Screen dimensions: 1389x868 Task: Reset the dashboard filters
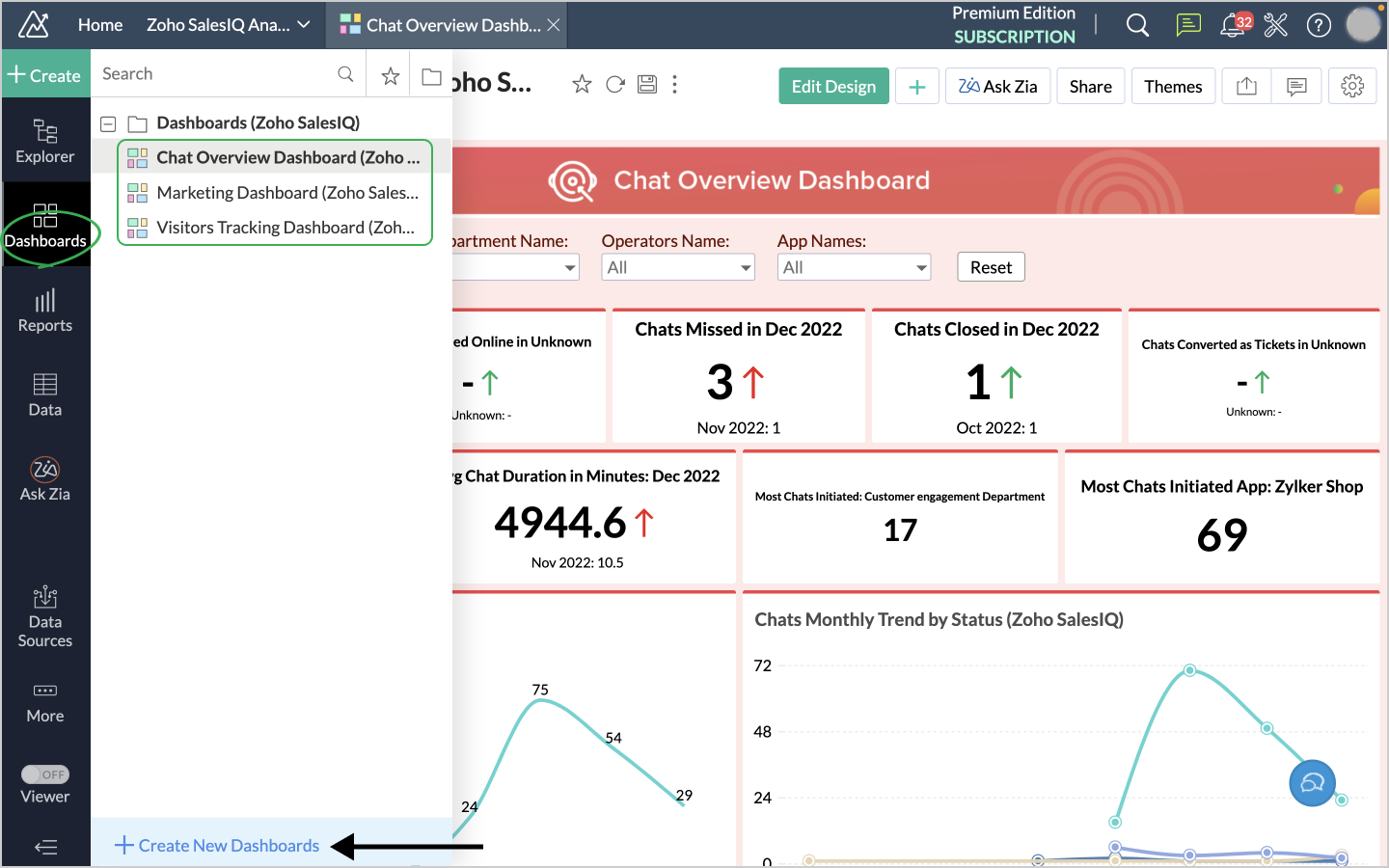point(991,267)
